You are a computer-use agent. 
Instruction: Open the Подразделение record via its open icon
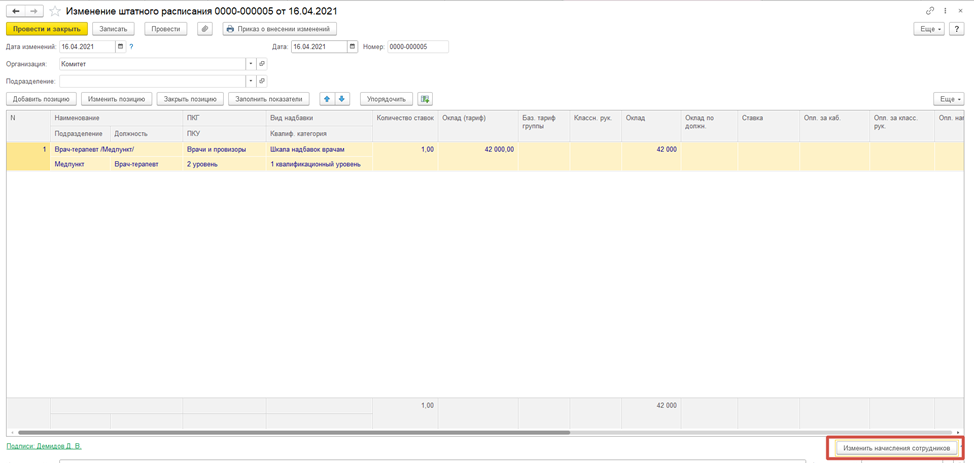(262, 81)
